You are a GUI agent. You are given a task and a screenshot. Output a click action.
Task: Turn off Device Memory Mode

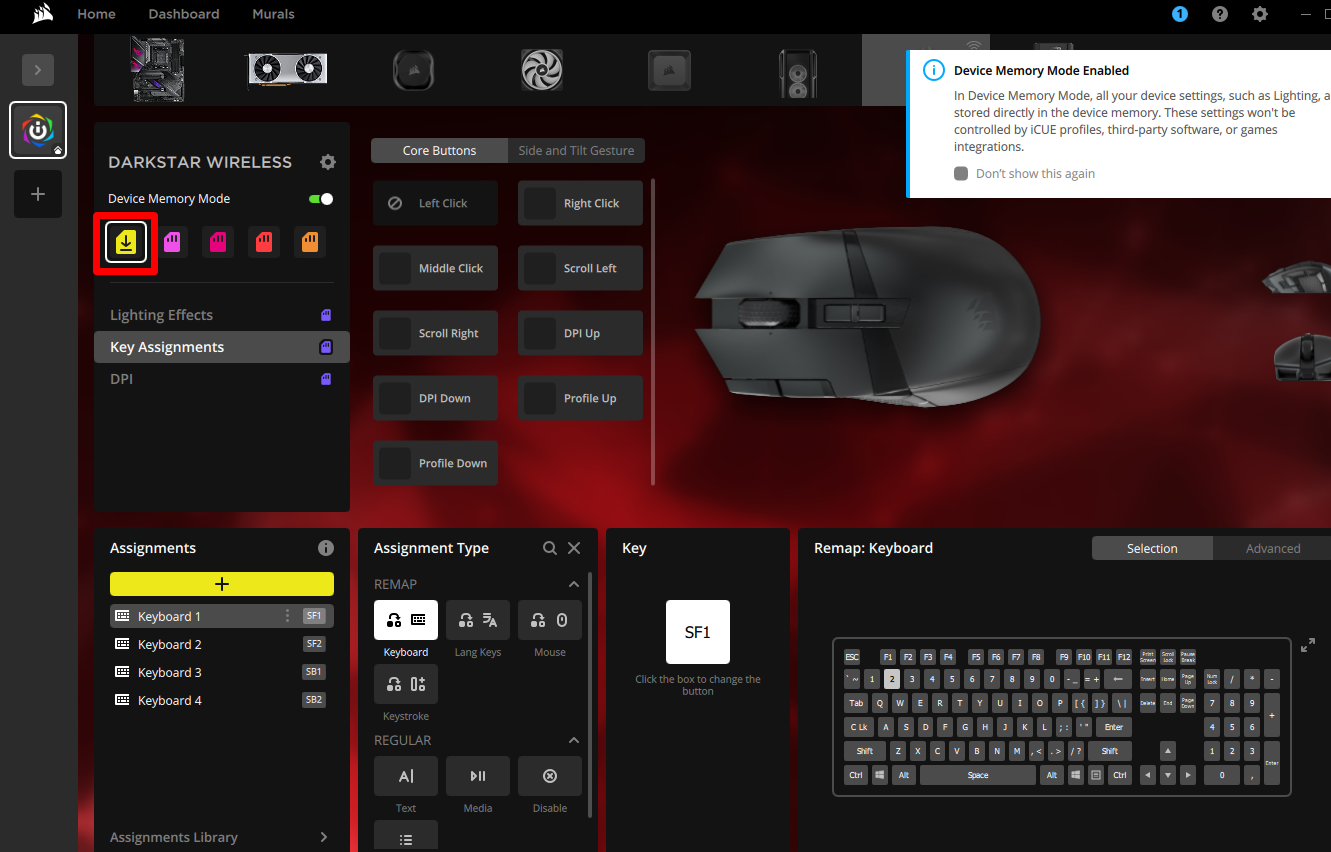tap(321, 198)
